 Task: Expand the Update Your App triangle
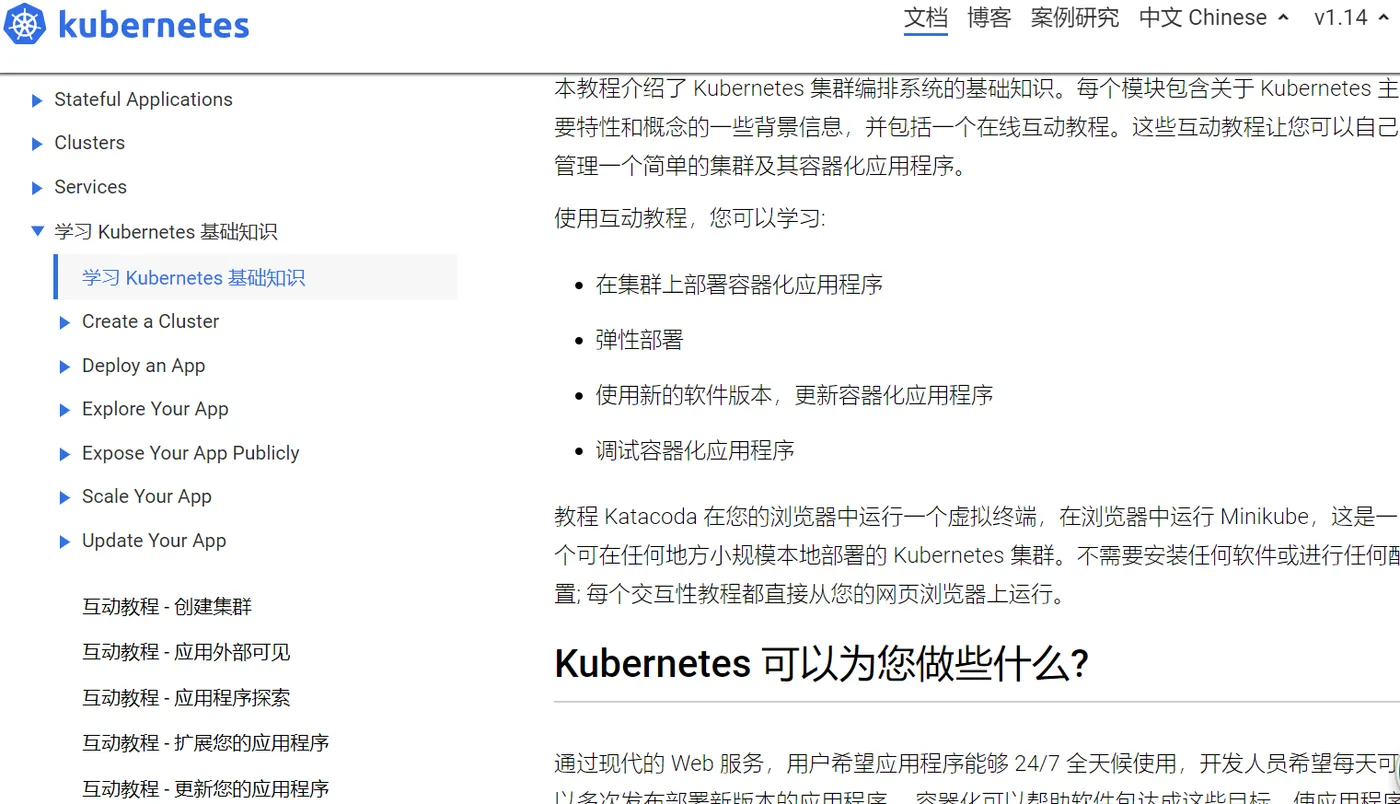click(x=65, y=541)
